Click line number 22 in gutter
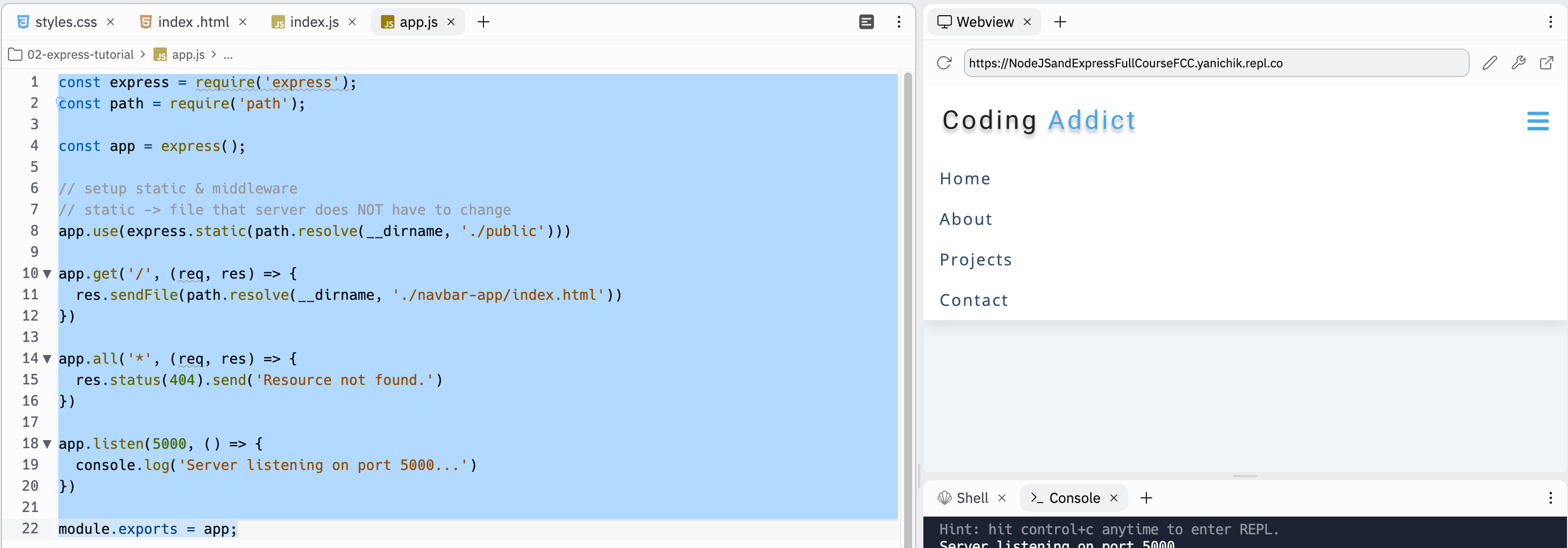Image resolution: width=1568 pixels, height=548 pixels. coord(30,529)
